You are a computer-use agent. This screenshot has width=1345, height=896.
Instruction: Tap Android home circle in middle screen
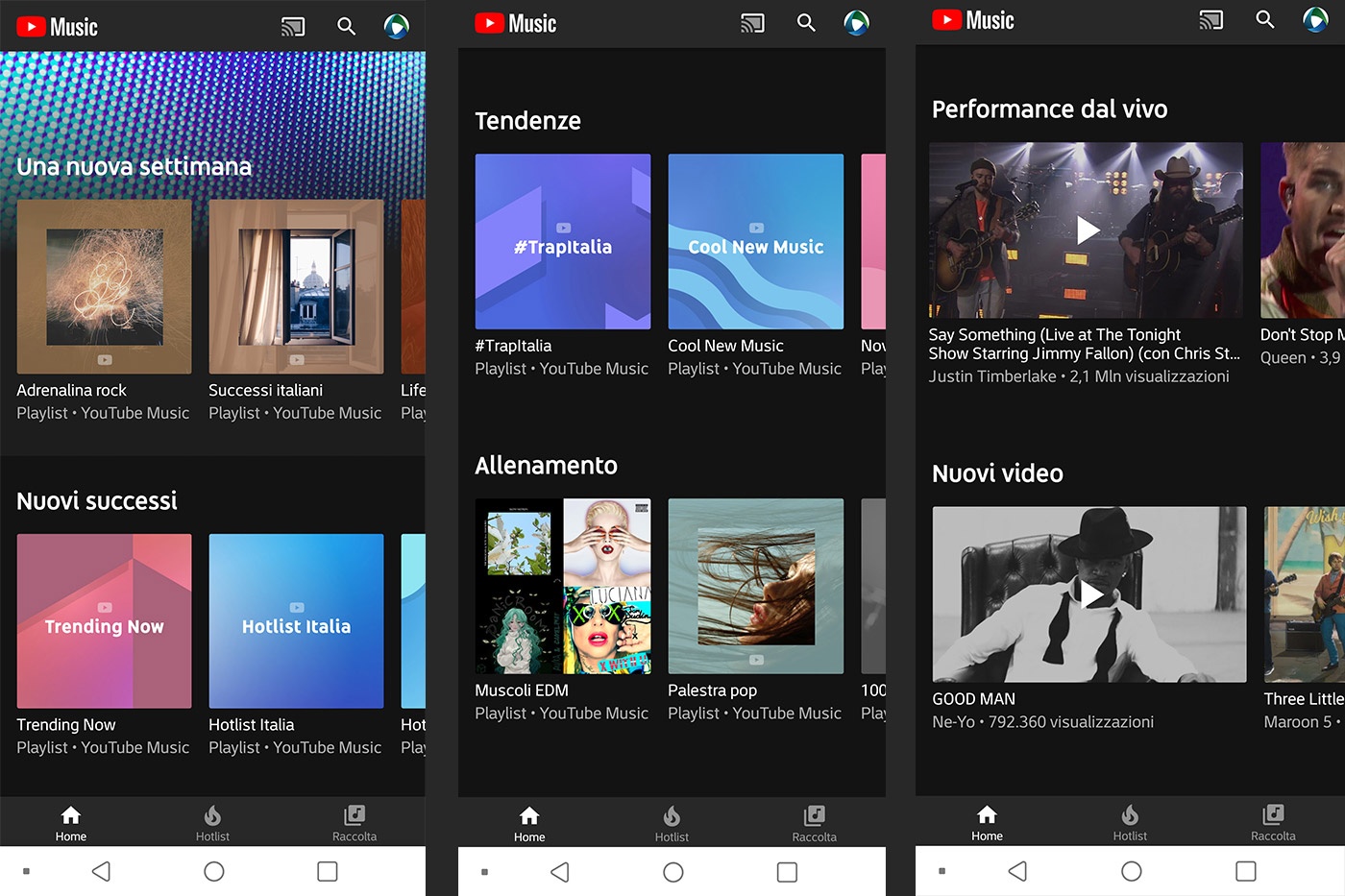[673, 872]
